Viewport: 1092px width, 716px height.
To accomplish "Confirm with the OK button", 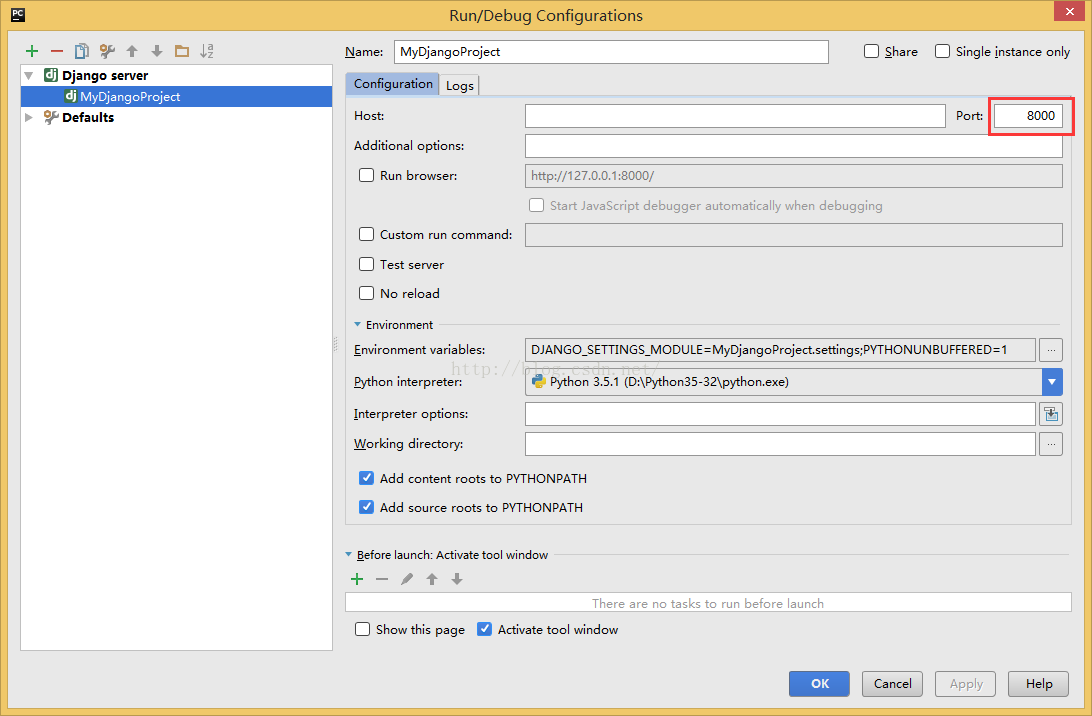I will coord(819,684).
